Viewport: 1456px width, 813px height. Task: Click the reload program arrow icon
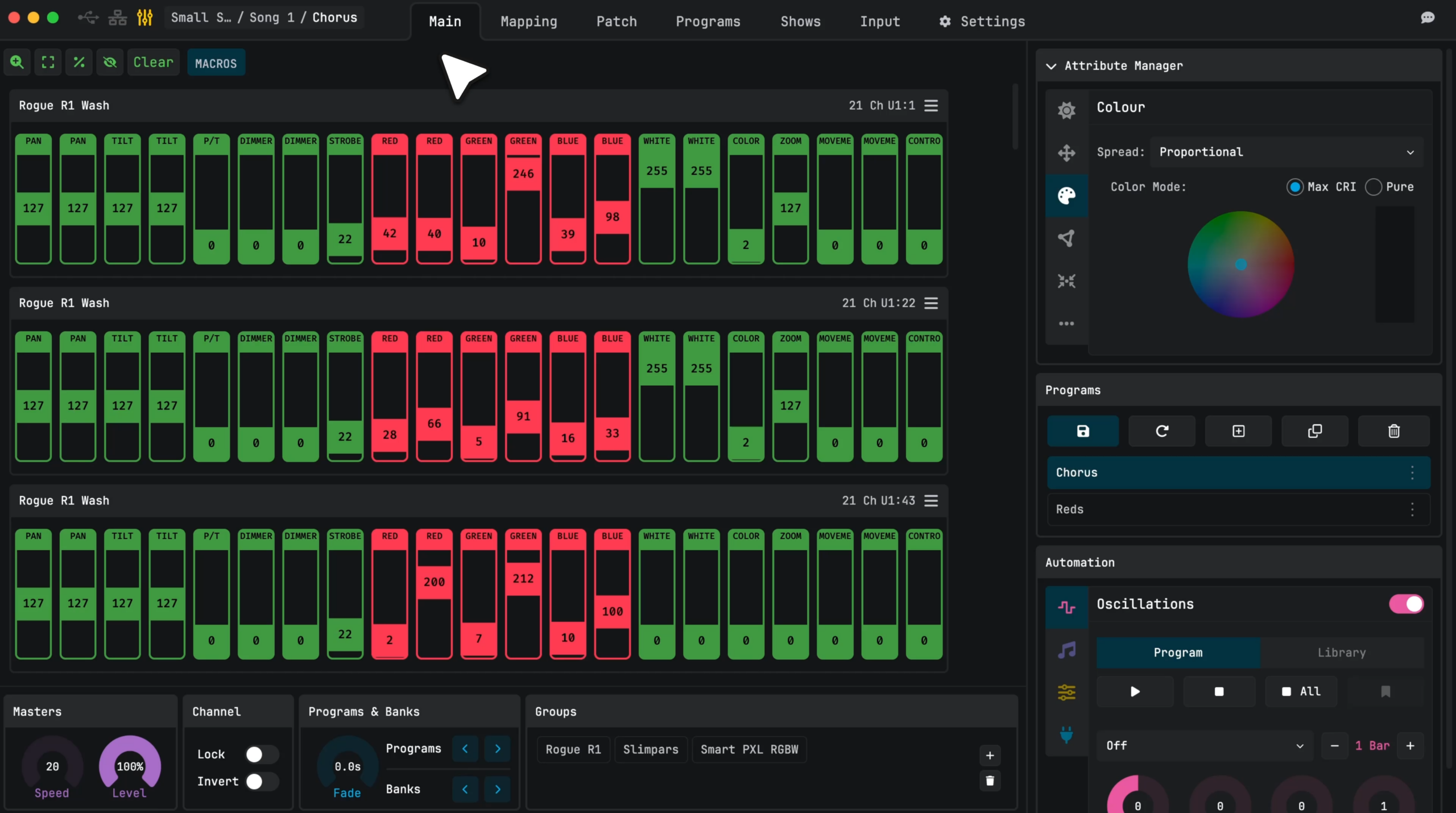pyautogui.click(x=1162, y=431)
